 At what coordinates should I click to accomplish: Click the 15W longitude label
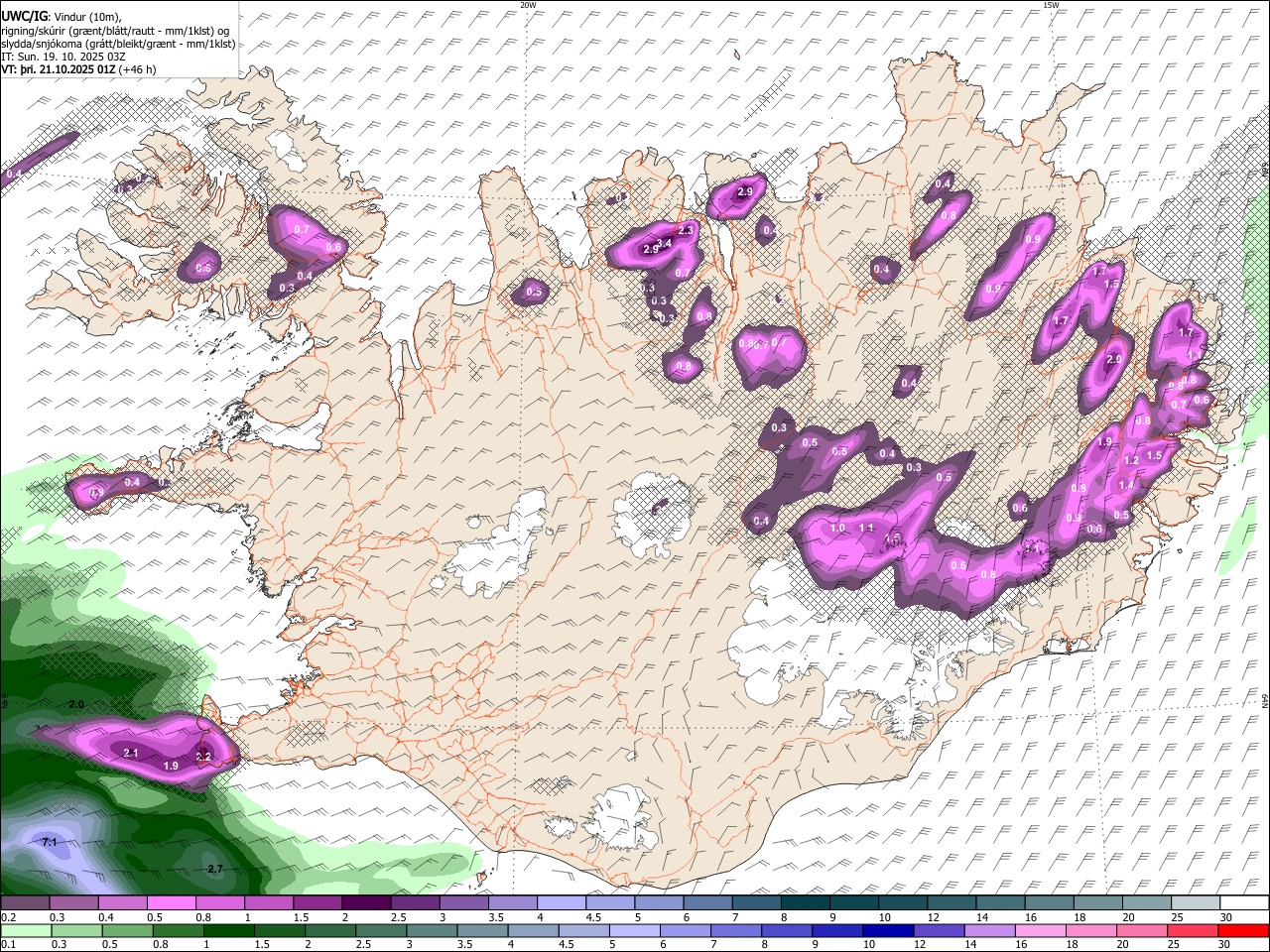point(1051,5)
